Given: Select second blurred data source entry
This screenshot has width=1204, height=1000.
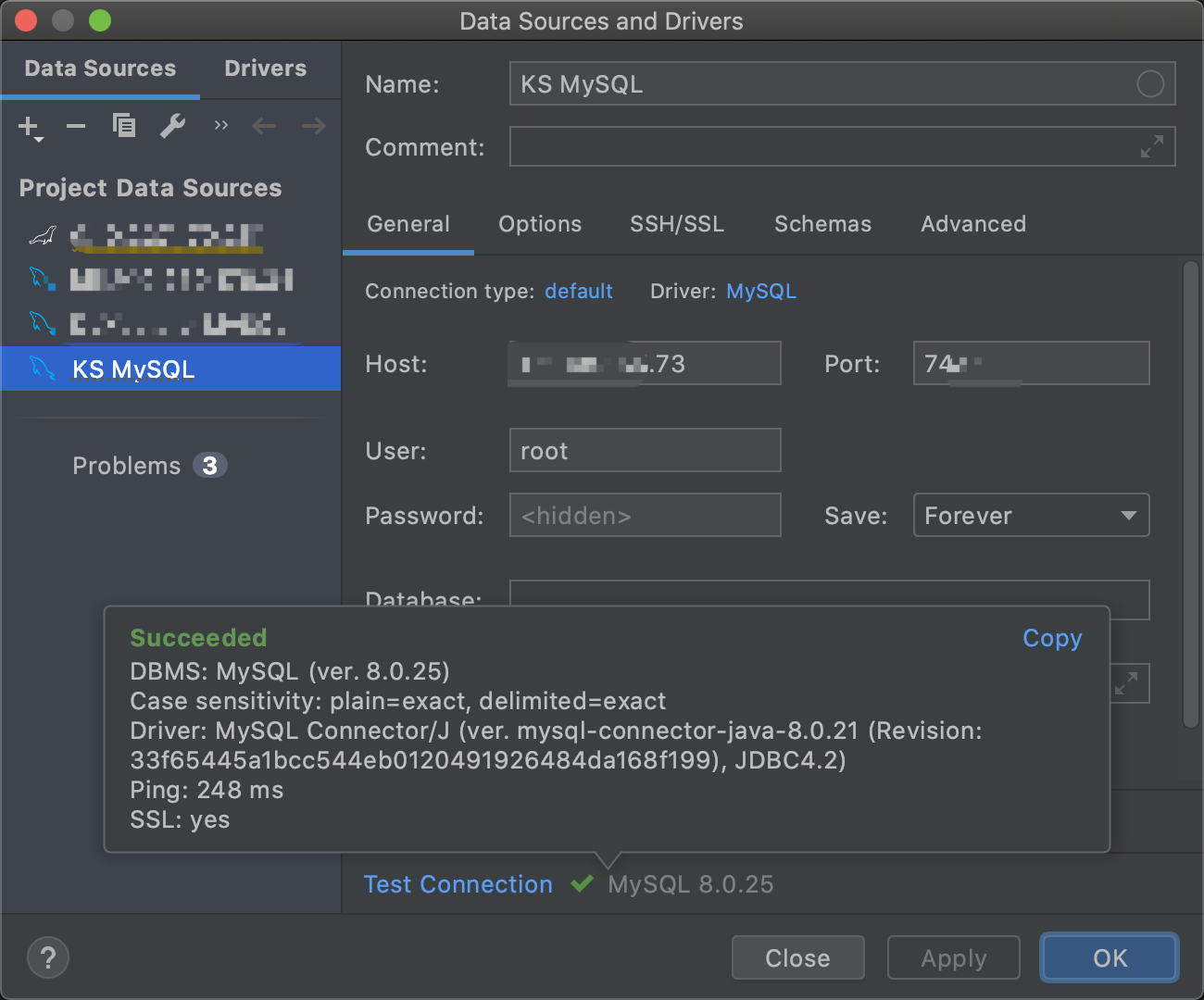Looking at the screenshot, I should coord(171,279).
